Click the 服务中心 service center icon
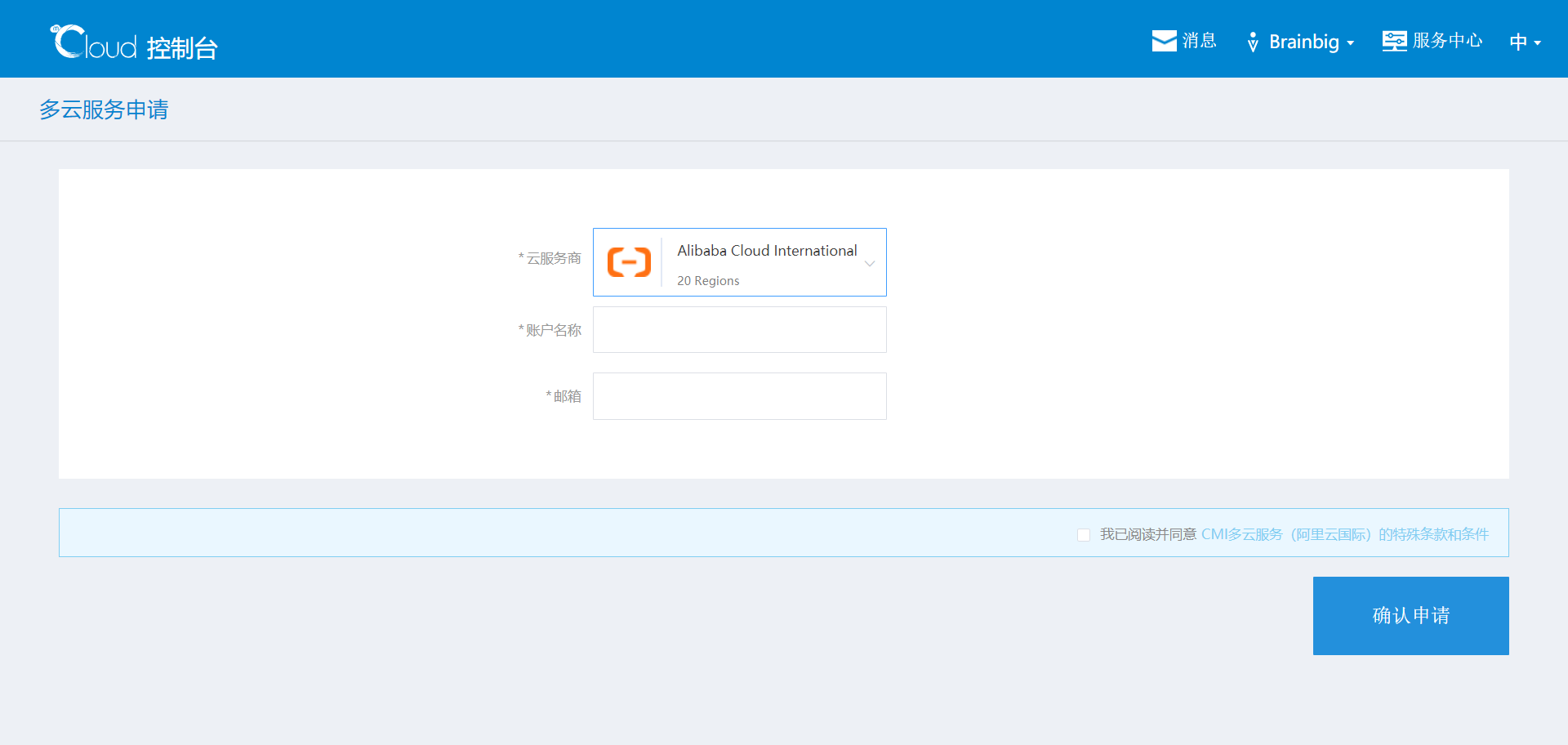 [x=1394, y=41]
